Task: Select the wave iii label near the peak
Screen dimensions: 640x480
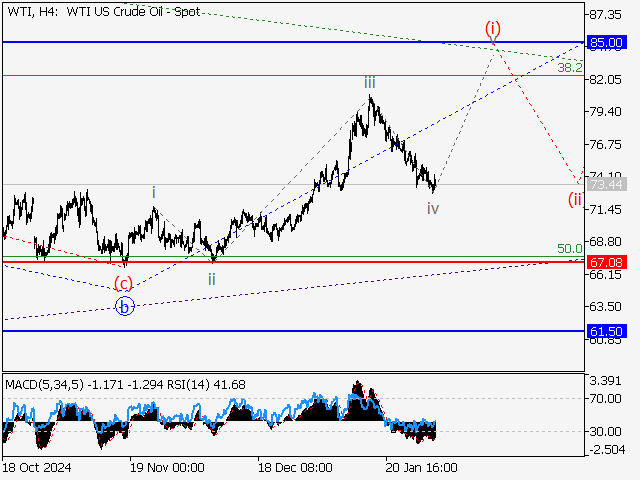Action: pyautogui.click(x=370, y=83)
